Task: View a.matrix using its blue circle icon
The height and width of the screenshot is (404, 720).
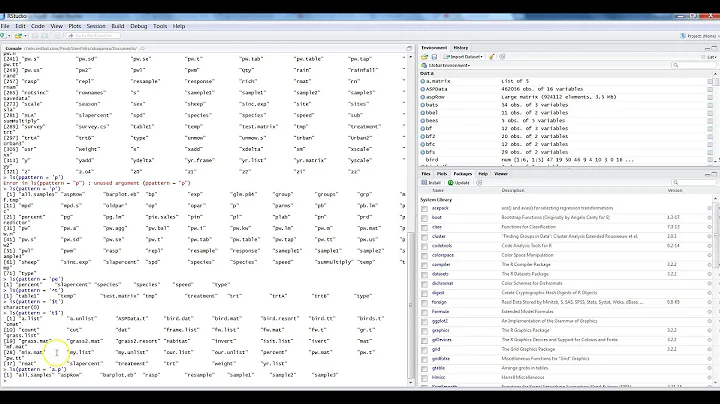Action: pos(422,81)
